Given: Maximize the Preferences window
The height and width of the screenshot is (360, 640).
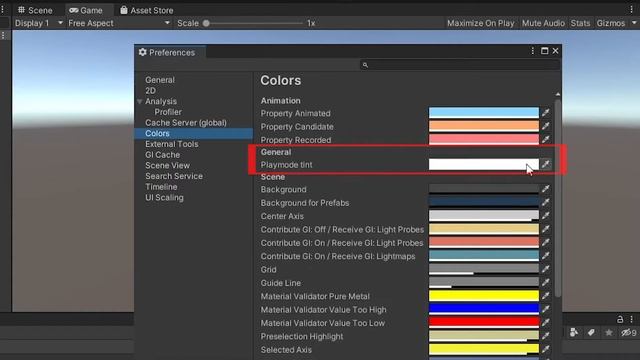Looking at the screenshot, I should 544,51.
